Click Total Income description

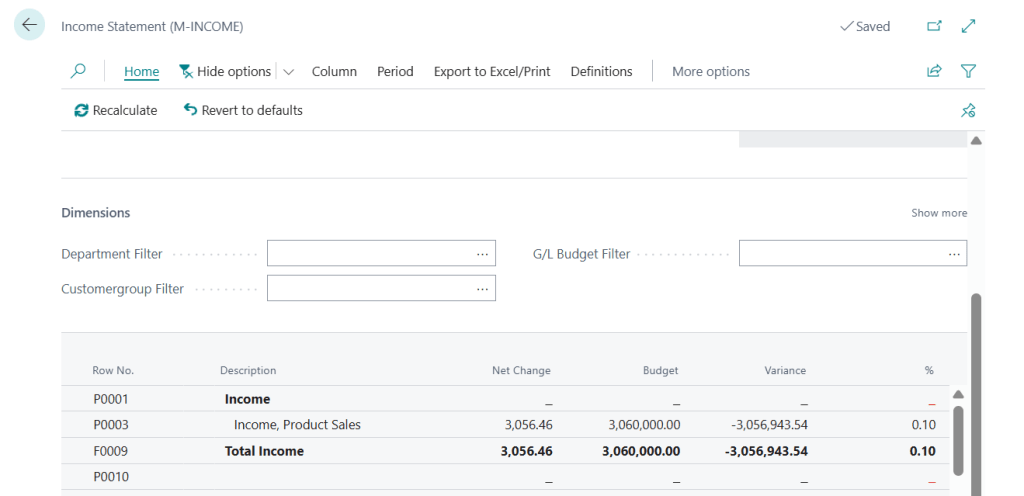coord(264,451)
